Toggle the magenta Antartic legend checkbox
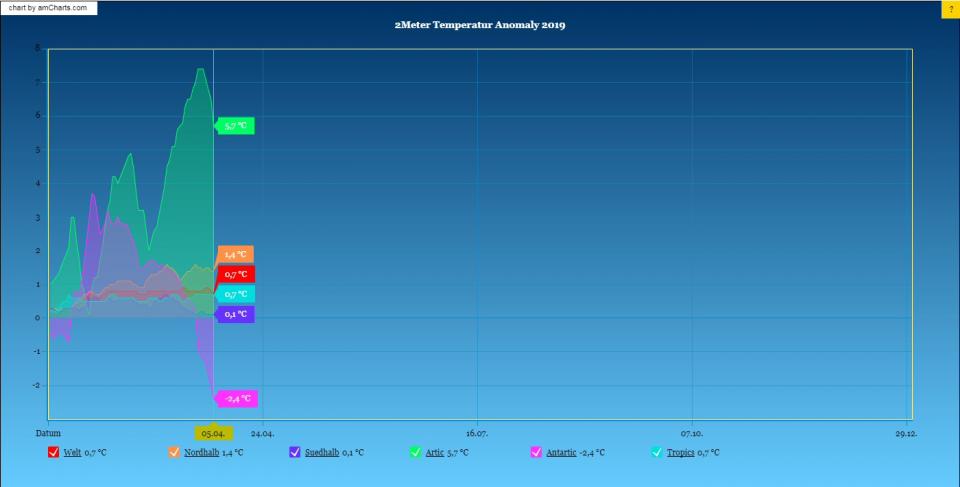 (536, 452)
